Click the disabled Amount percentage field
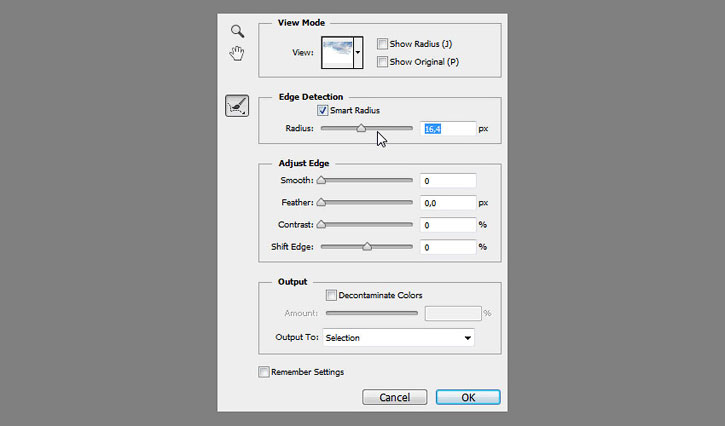 click(x=453, y=313)
